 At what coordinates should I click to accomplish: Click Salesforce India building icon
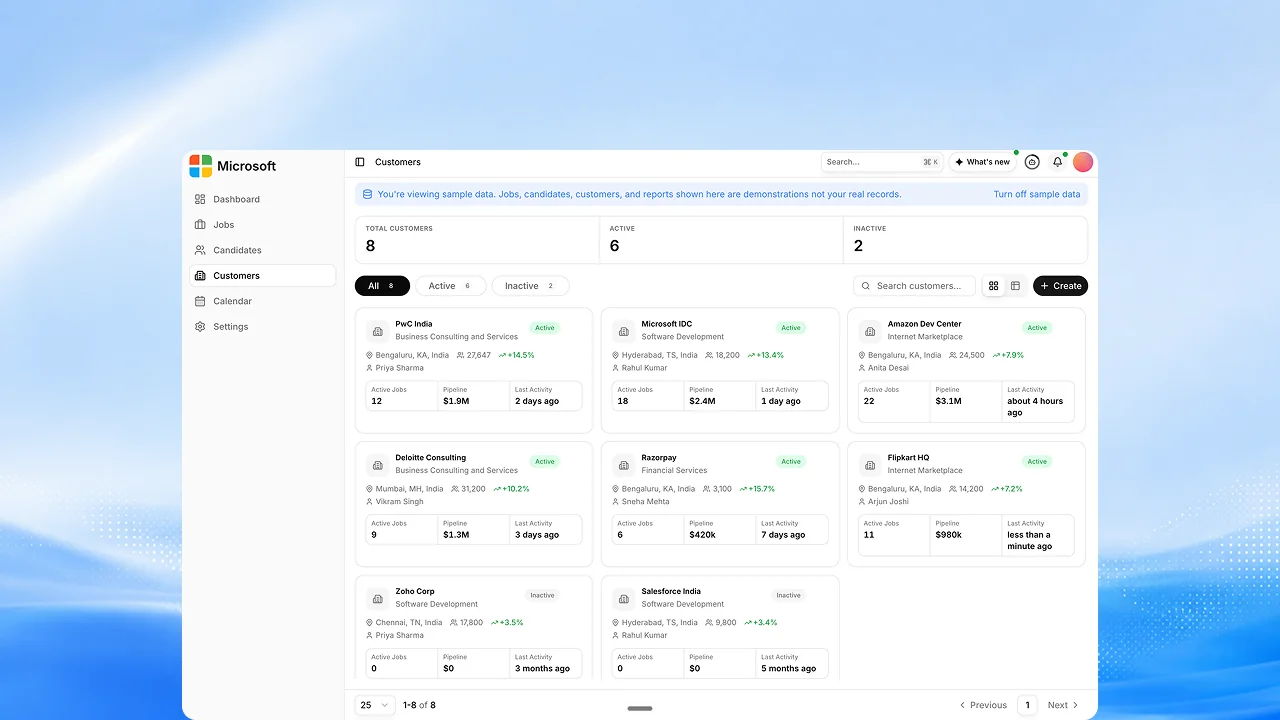[x=624, y=599]
